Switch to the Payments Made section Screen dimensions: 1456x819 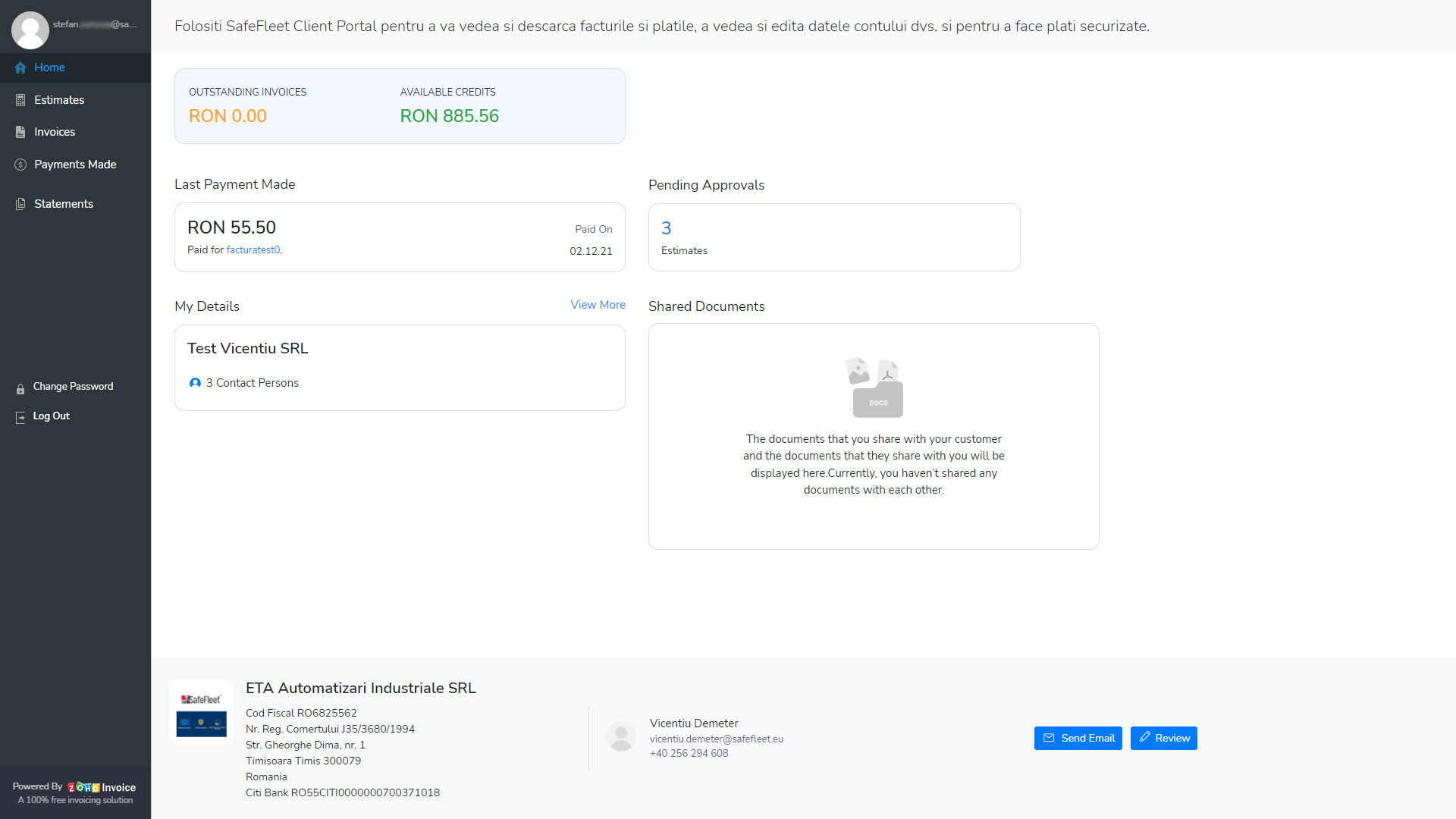click(x=74, y=164)
